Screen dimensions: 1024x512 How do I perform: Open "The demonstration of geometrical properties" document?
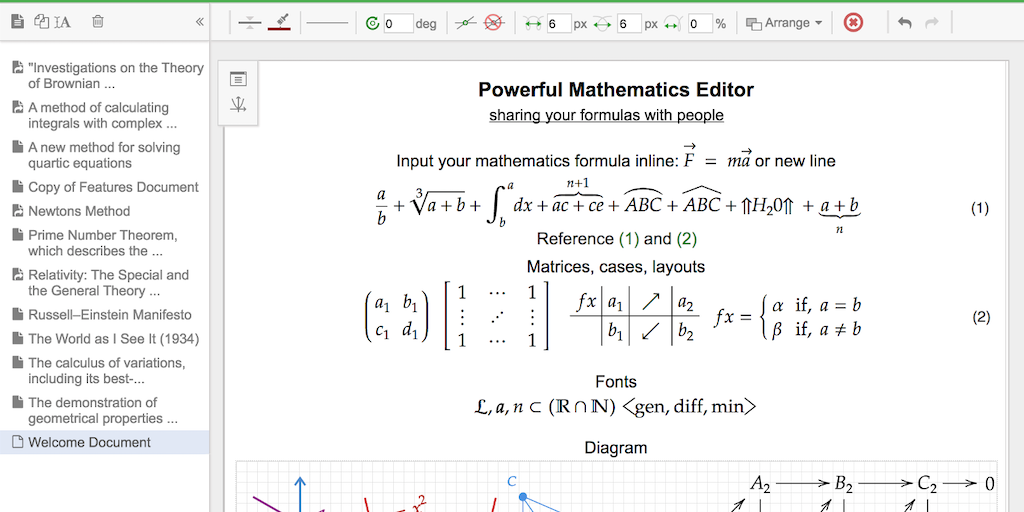(103, 410)
